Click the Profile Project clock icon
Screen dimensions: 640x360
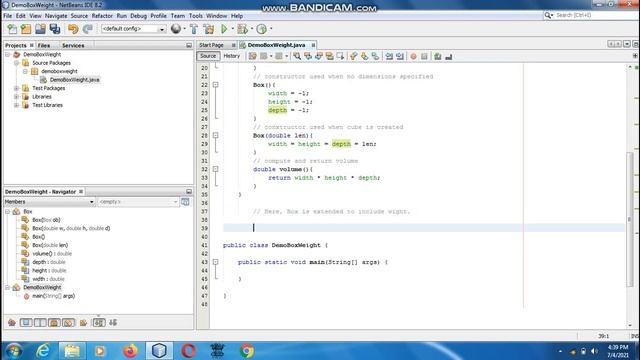point(262,29)
